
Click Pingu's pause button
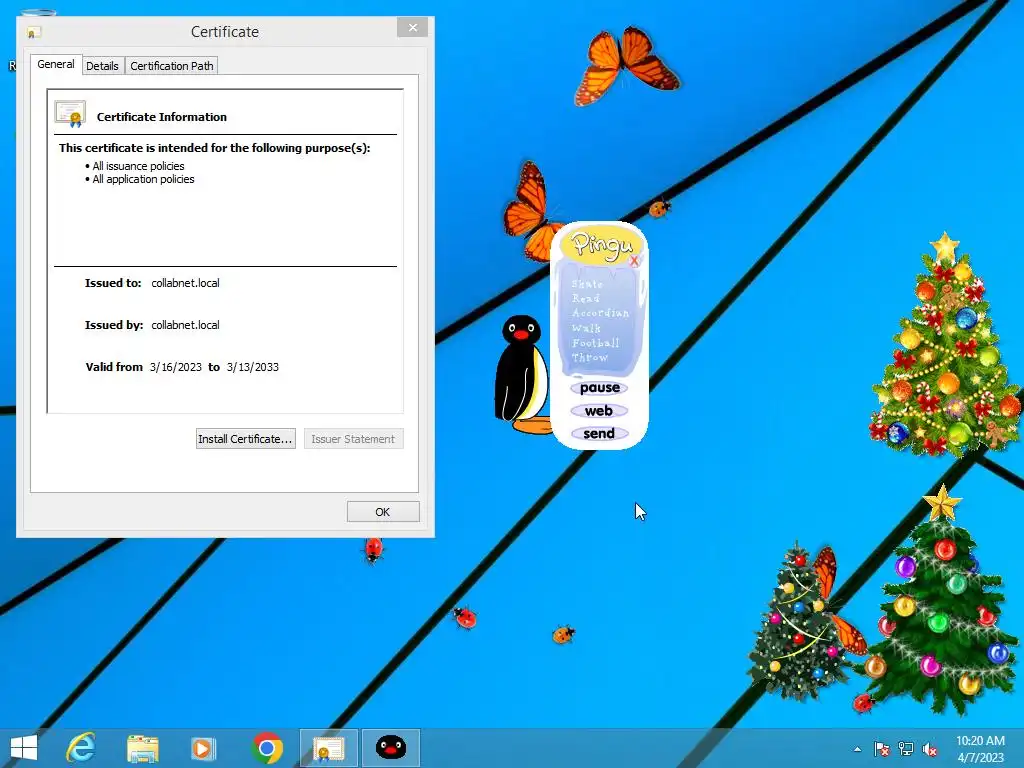click(600, 388)
